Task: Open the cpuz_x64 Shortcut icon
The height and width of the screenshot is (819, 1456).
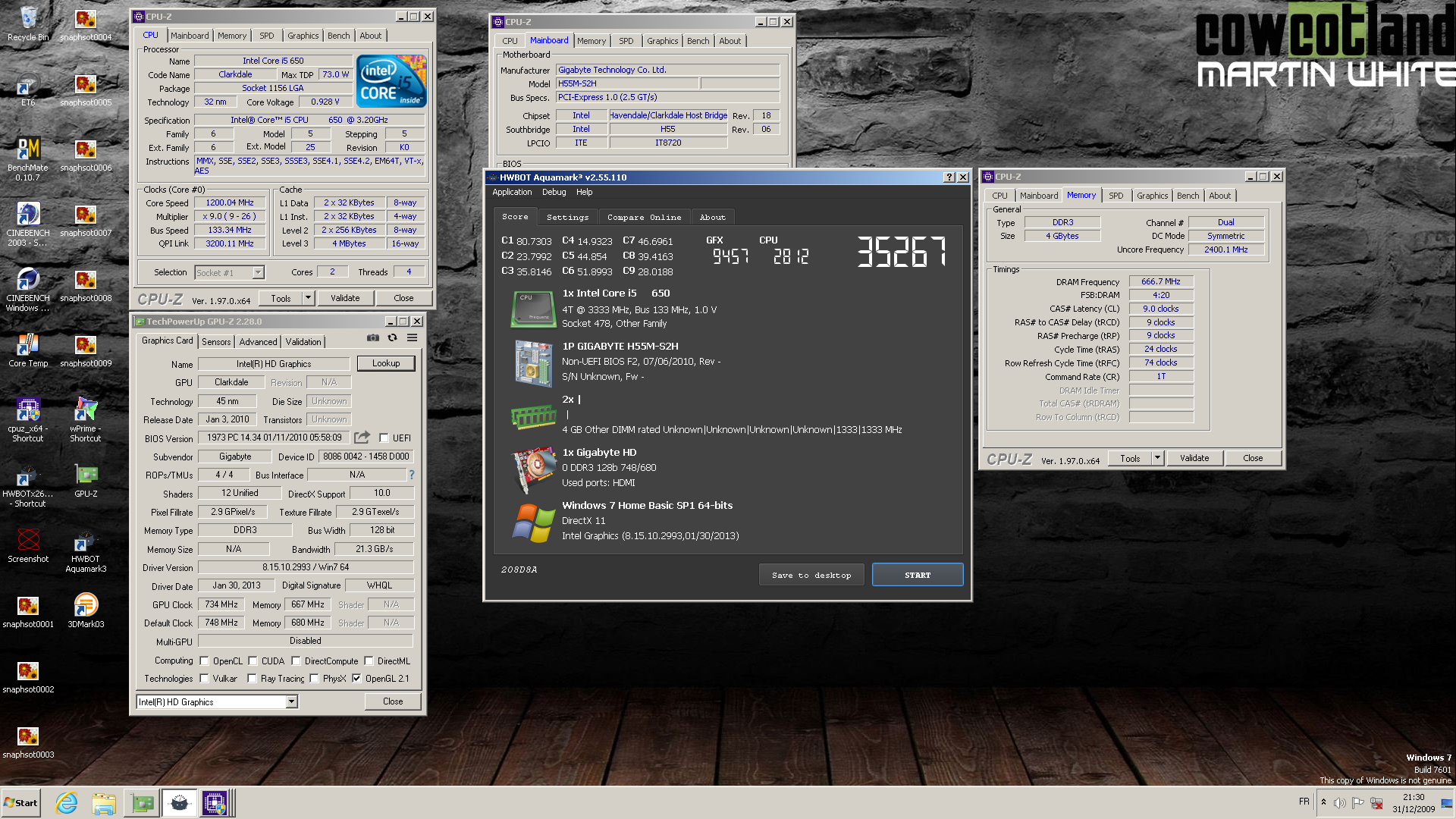Action: 28,420
